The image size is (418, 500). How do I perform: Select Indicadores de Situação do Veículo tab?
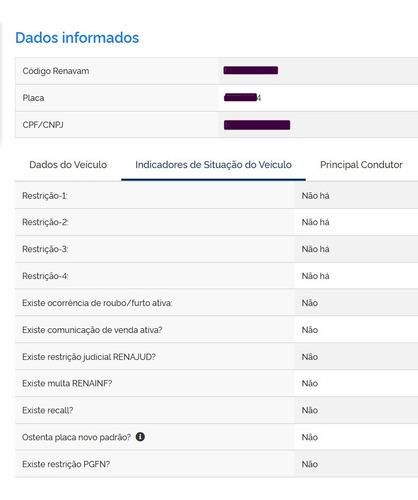213,165
